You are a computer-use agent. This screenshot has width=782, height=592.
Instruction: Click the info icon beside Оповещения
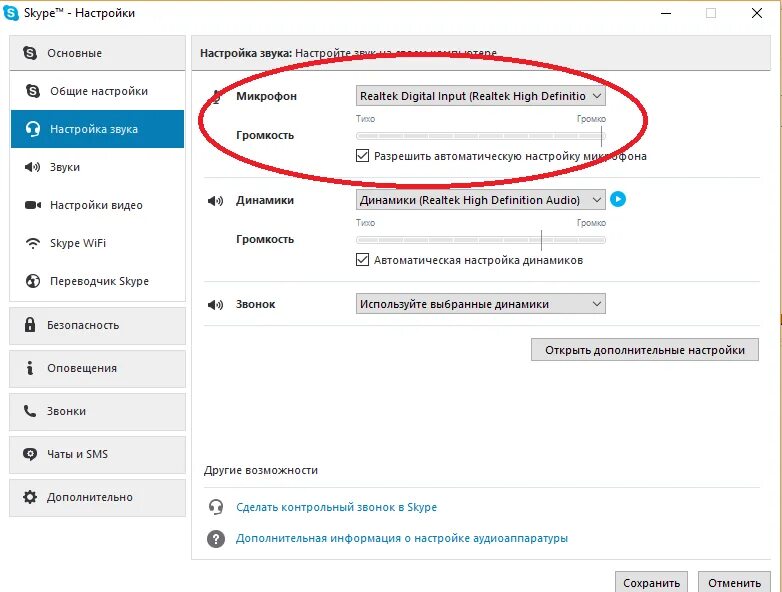(x=30, y=368)
